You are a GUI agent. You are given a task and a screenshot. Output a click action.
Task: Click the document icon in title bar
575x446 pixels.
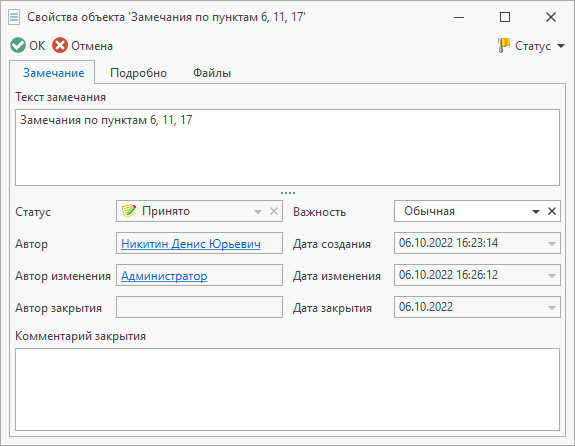coord(14,17)
